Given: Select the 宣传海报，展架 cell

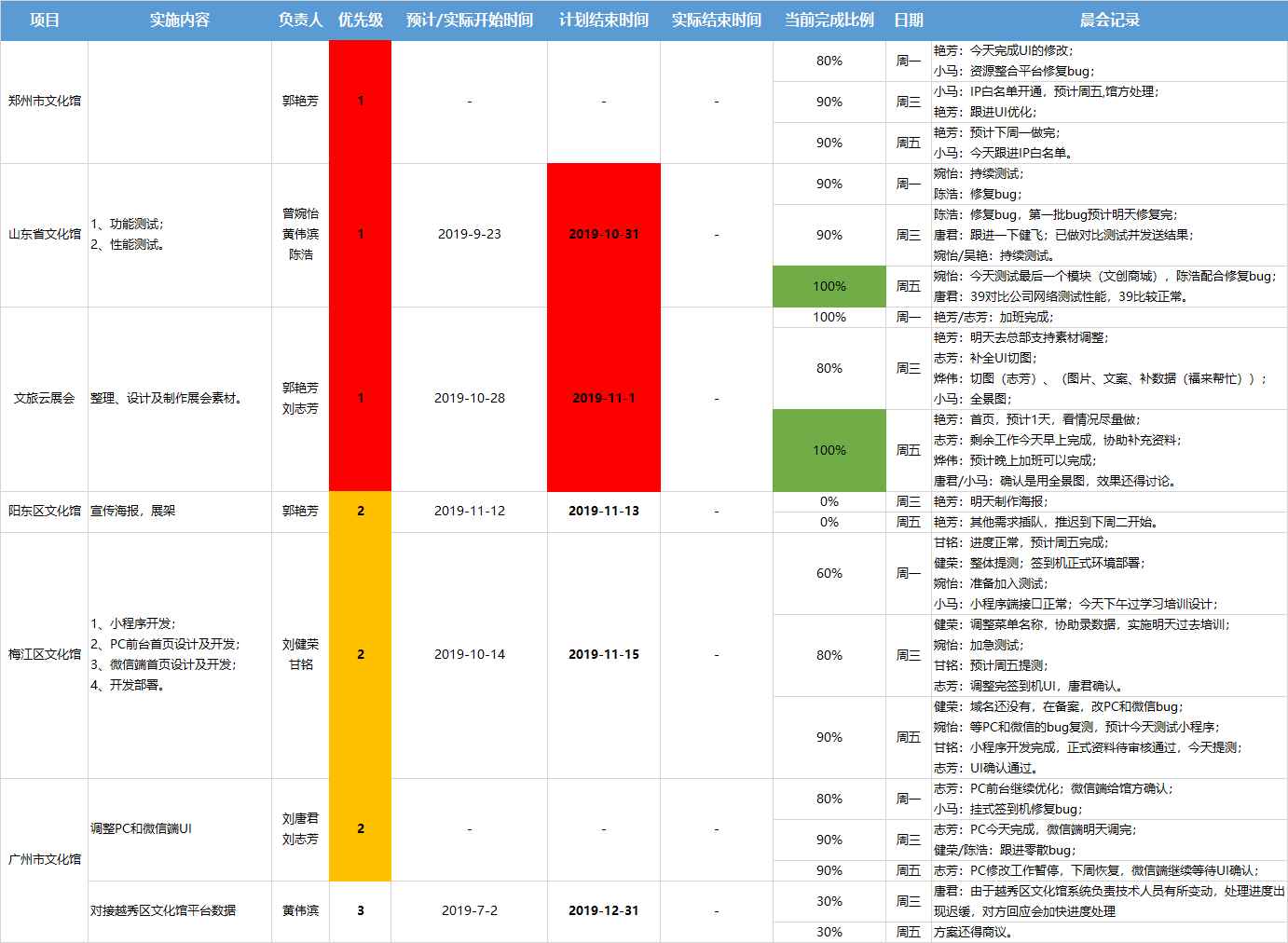Looking at the screenshot, I should pos(180,512).
